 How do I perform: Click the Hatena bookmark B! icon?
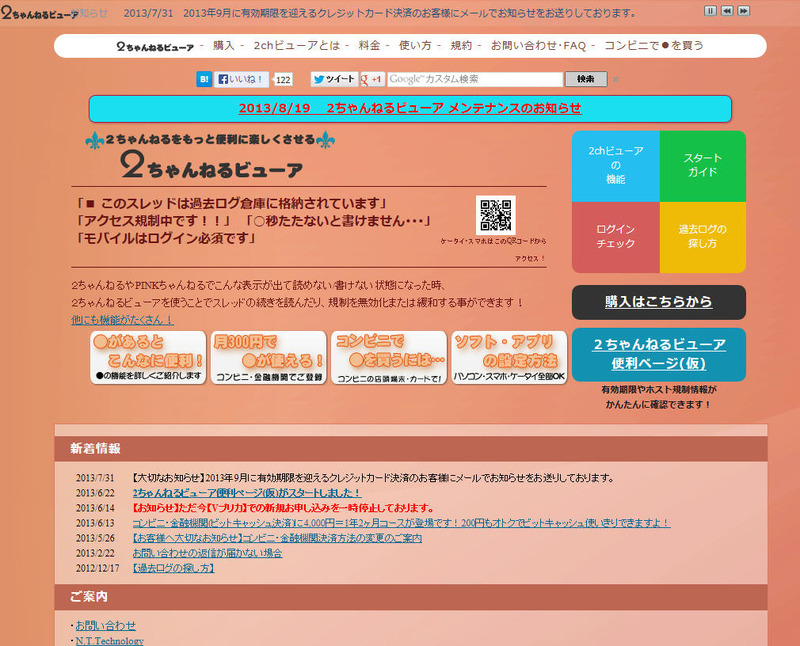point(204,79)
